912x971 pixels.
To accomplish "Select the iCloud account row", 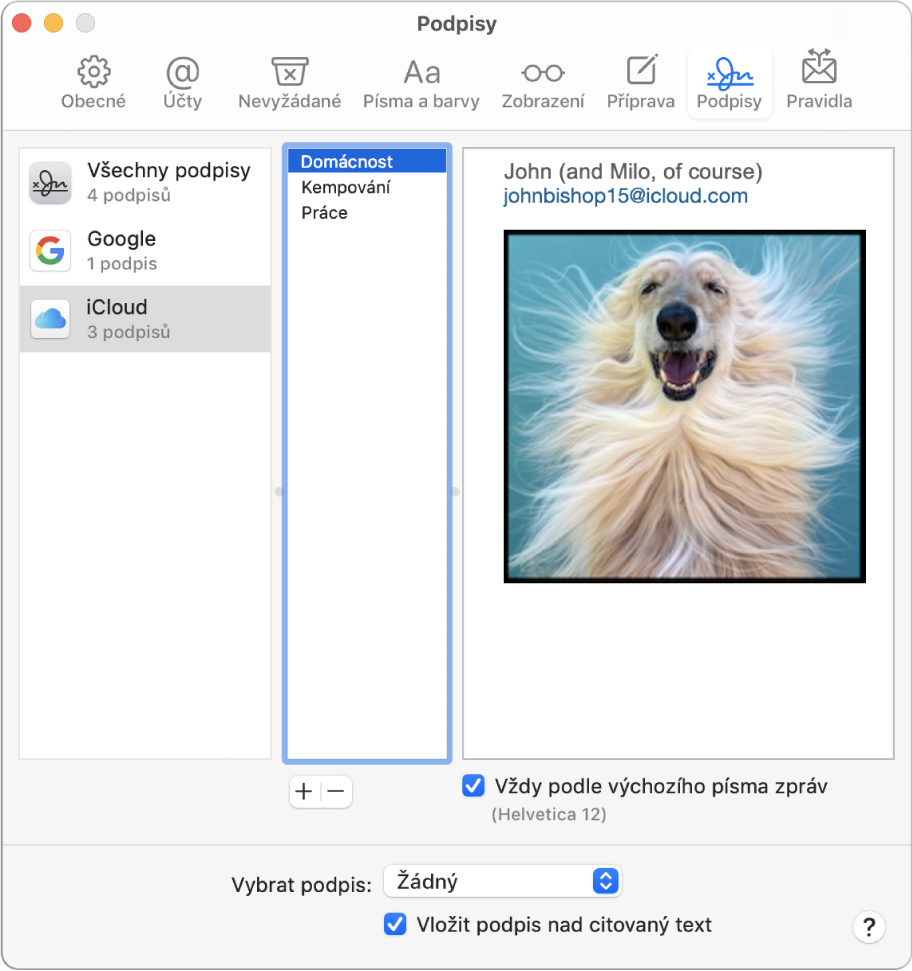I will 145,319.
